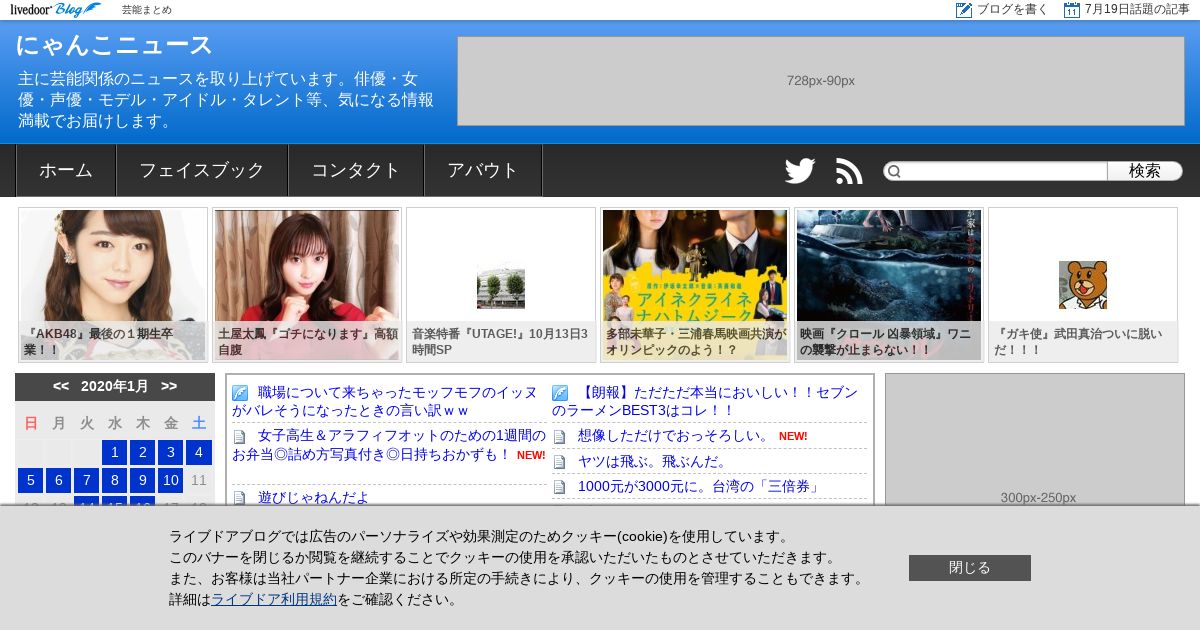Click the icon beside 【朗報】セブンのラーメン article

pyautogui.click(x=560, y=393)
